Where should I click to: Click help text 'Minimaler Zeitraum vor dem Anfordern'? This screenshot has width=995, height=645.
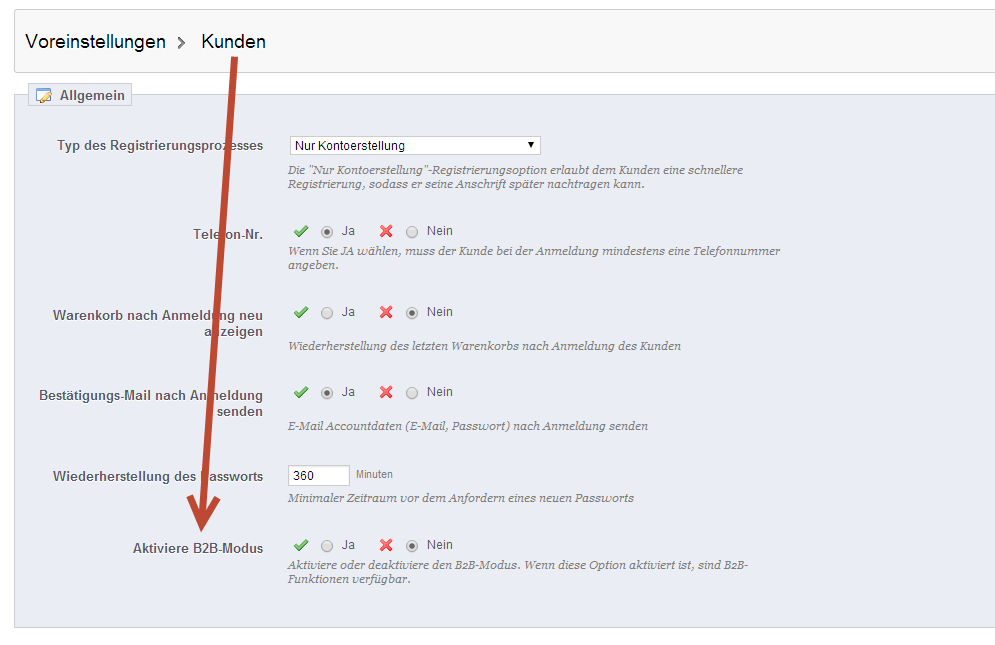tap(461, 498)
